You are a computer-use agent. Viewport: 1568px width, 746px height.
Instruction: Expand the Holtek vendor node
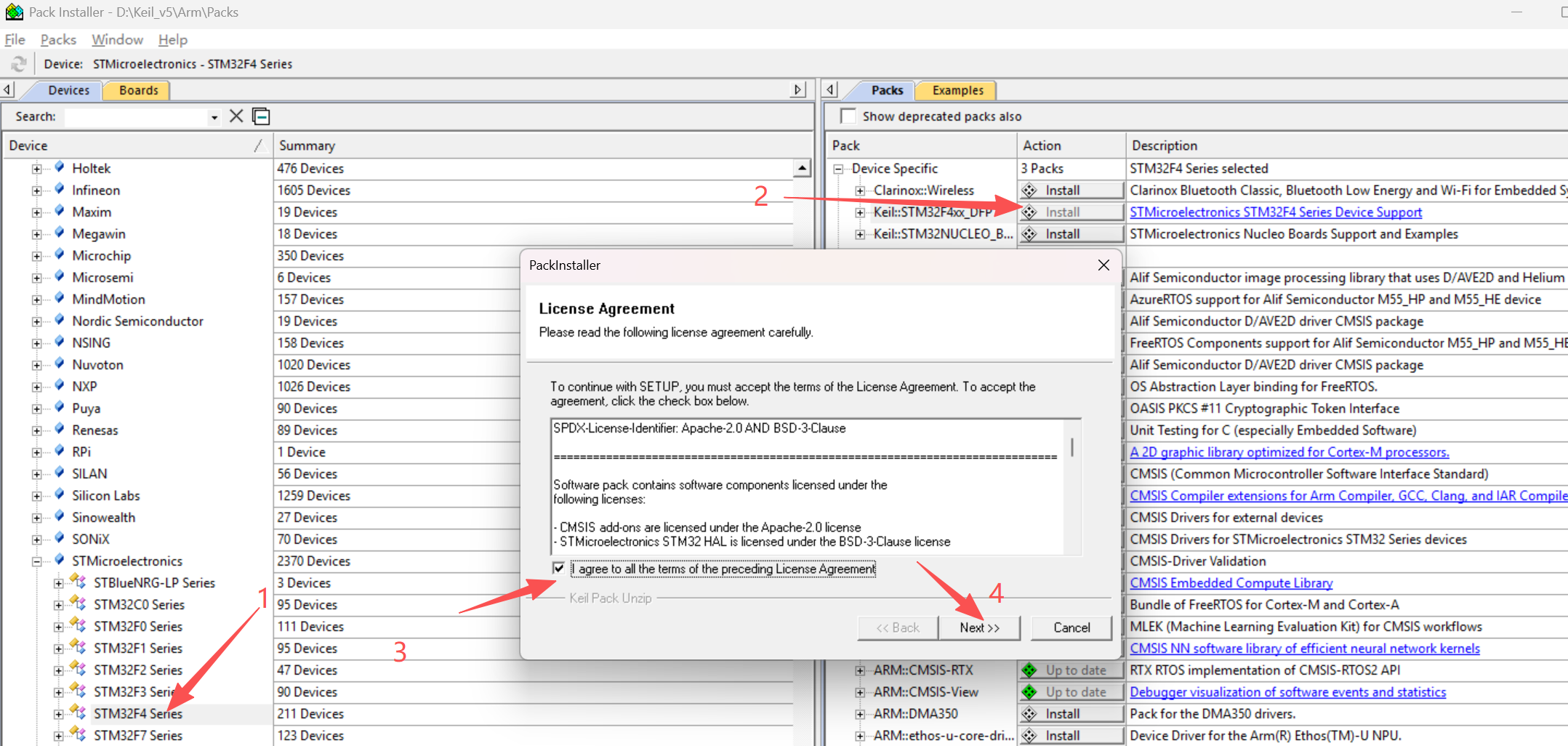[x=36, y=169]
